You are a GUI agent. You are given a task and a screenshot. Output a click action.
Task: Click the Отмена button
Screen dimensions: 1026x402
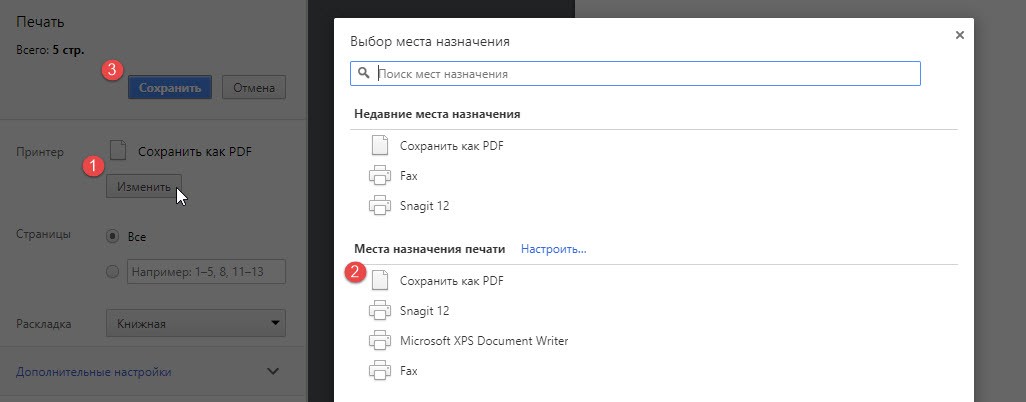coord(254,87)
